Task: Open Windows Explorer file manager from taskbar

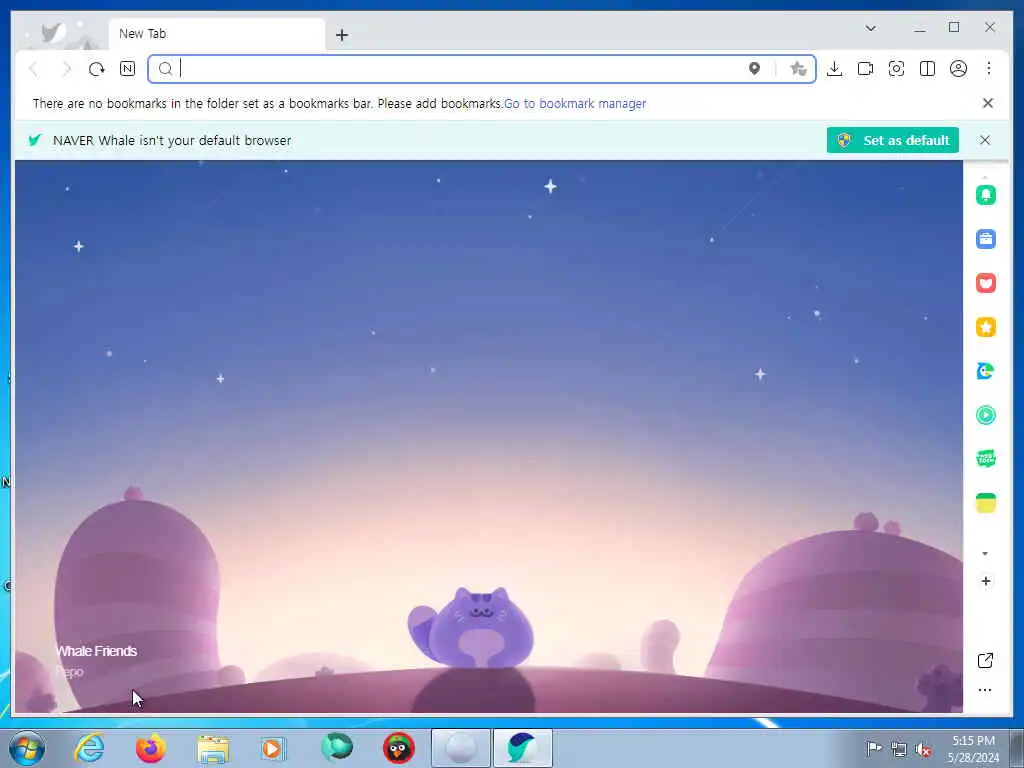Action: tap(213, 748)
